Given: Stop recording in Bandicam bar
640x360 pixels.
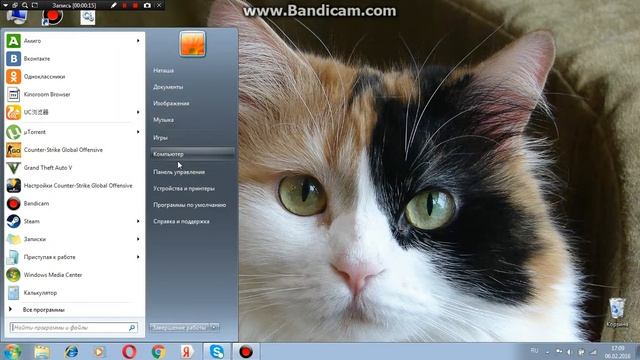Looking at the screenshot, I should tap(135, 5).
